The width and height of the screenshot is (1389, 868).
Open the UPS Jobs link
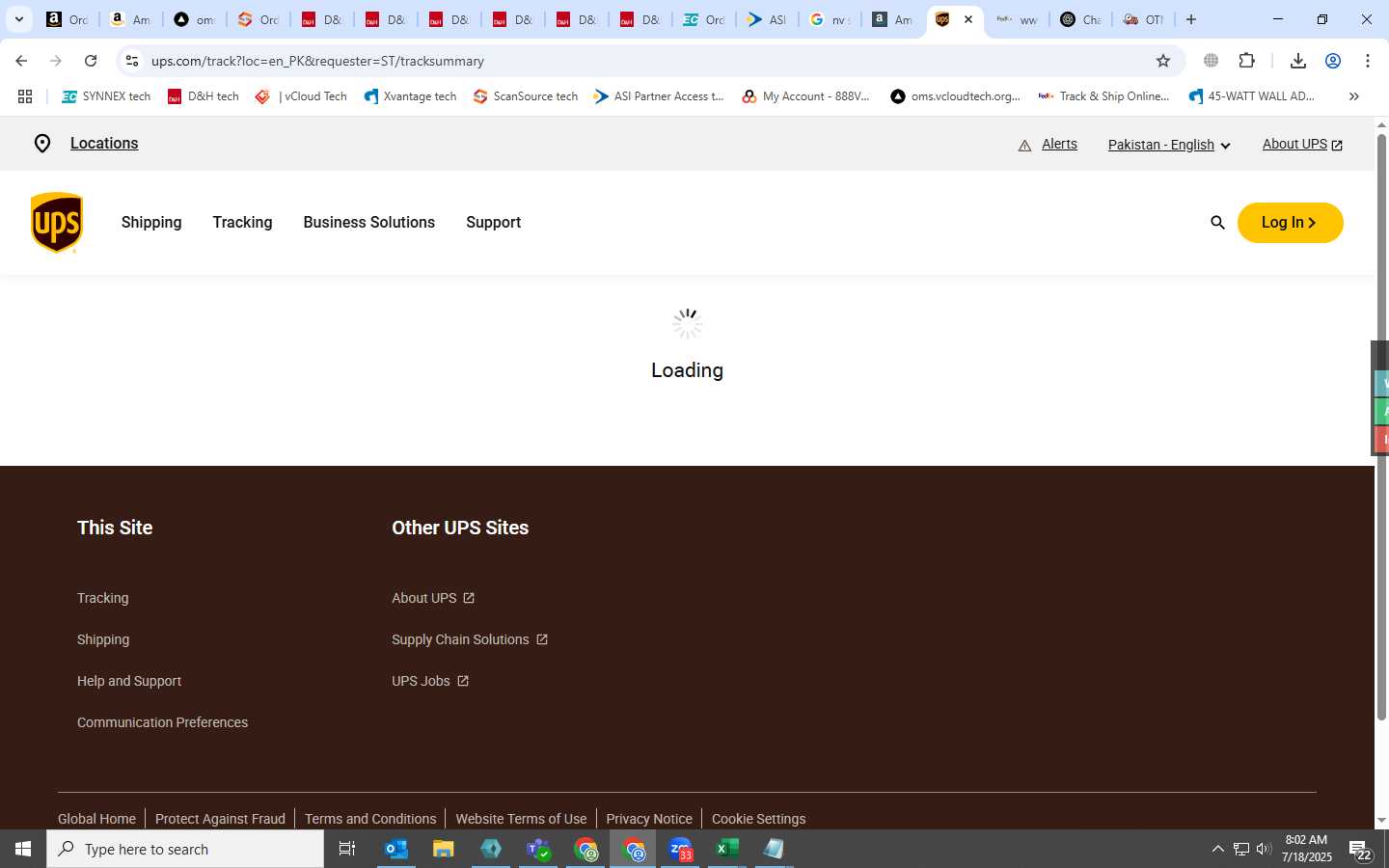click(430, 681)
